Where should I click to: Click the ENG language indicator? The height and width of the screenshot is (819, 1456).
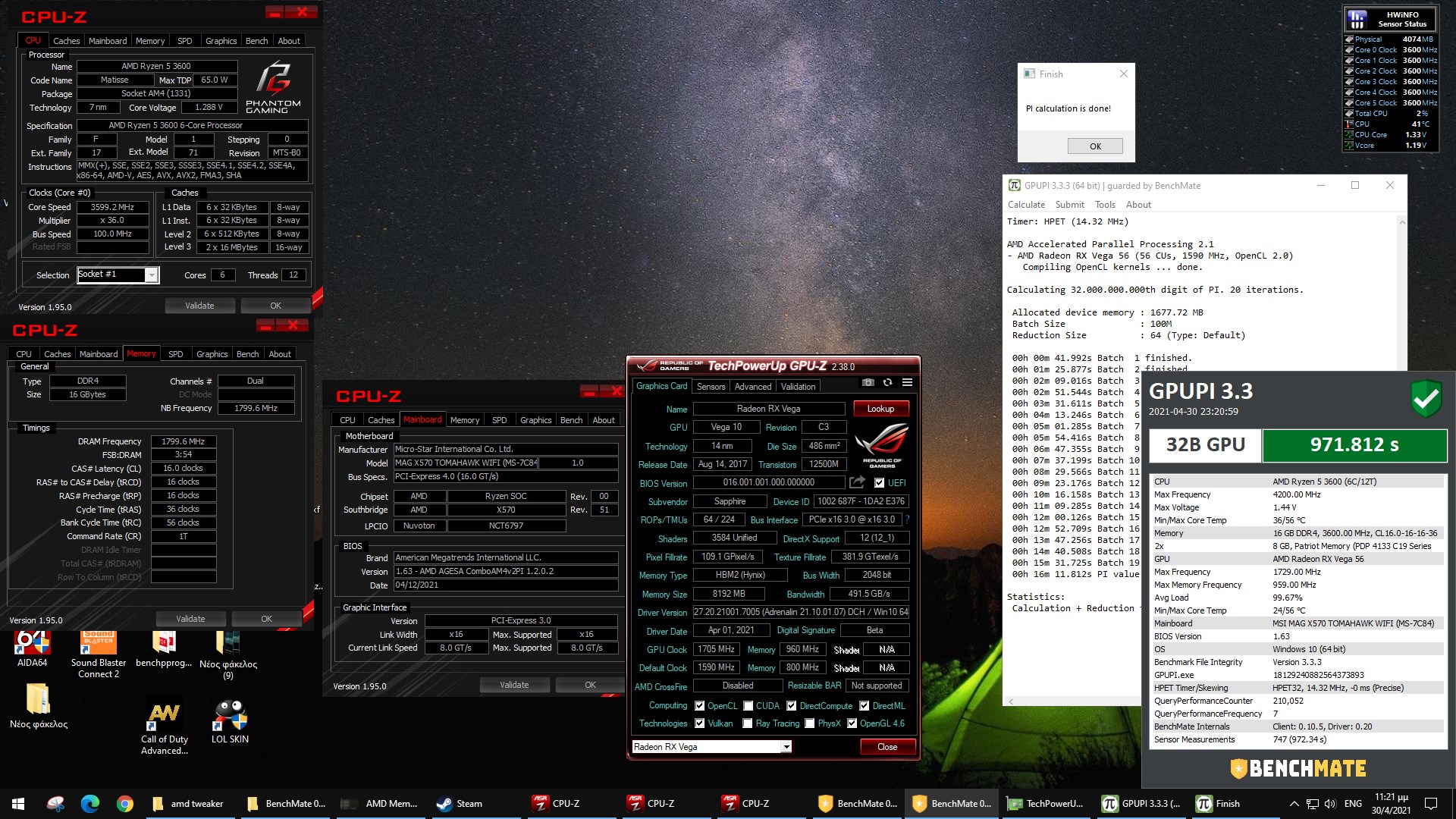click(1353, 804)
